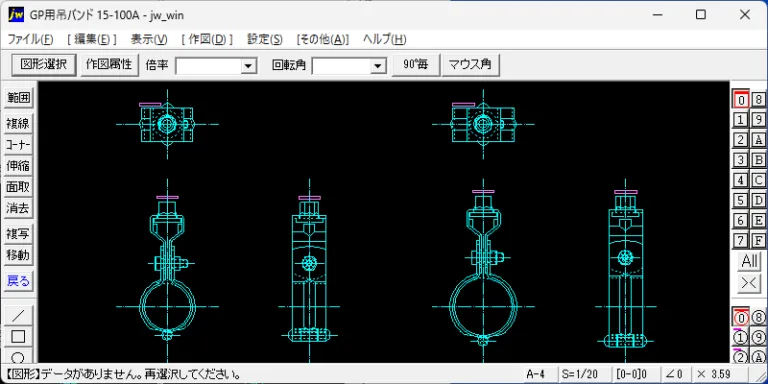Click the S=1/20 scale indicator

[586, 374]
